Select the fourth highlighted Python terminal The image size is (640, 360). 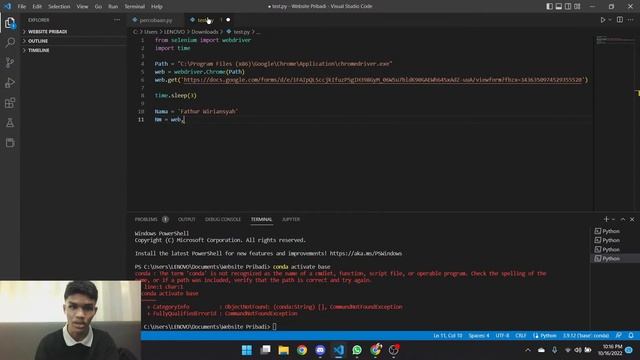(614, 258)
